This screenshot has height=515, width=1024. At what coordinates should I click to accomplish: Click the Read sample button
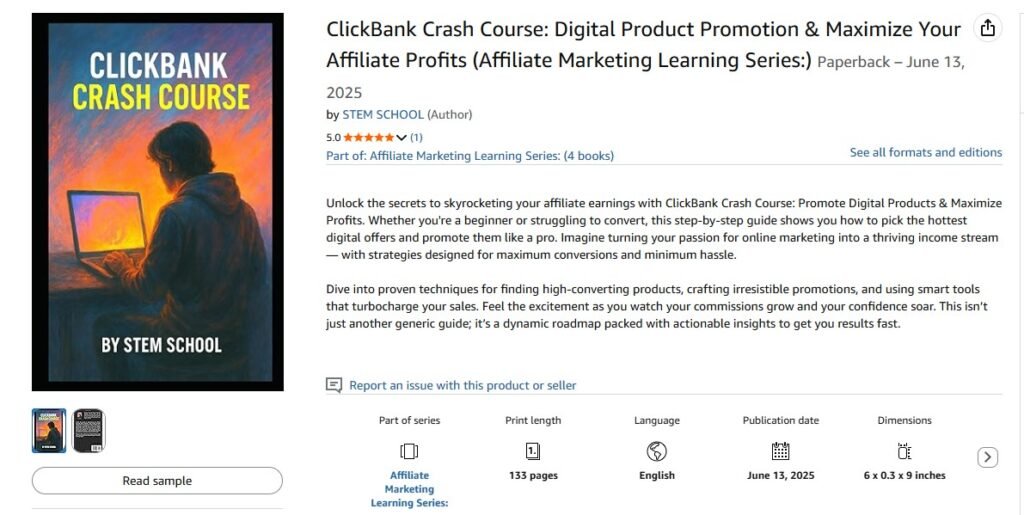click(x=157, y=481)
